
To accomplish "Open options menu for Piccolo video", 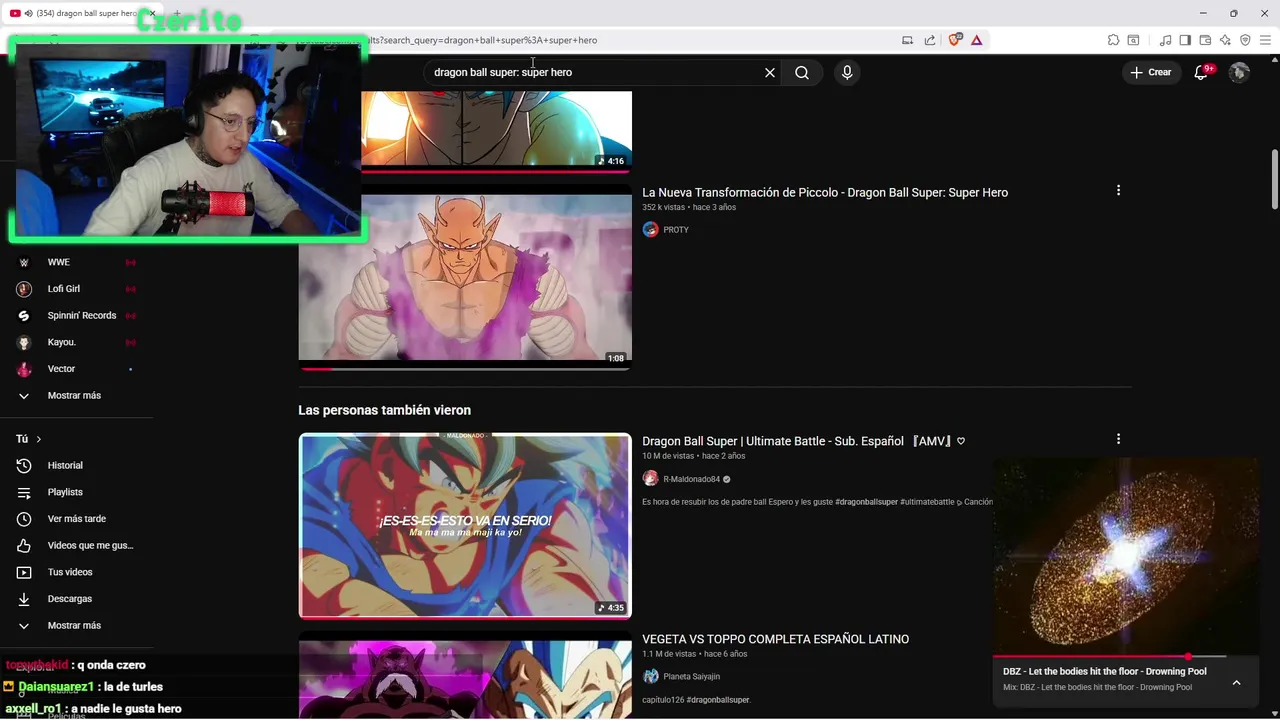I will [1118, 190].
